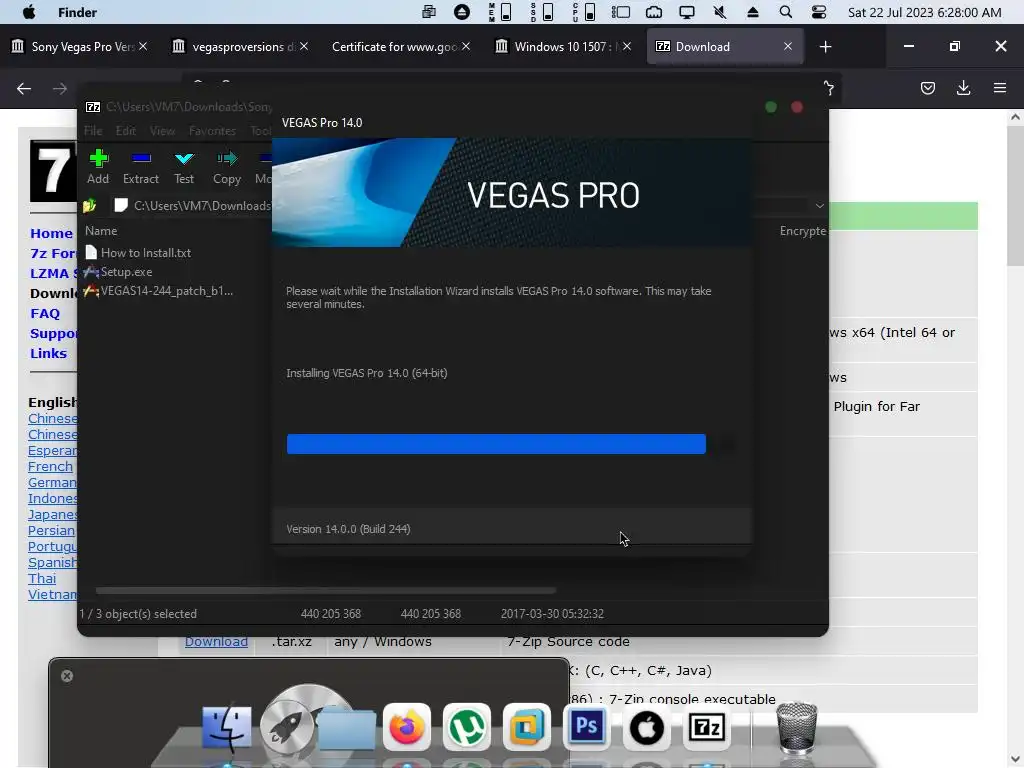Click the Name column header in 7-Zip
Screen dimensions: 1024x768
pyautogui.click(x=101, y=231)
